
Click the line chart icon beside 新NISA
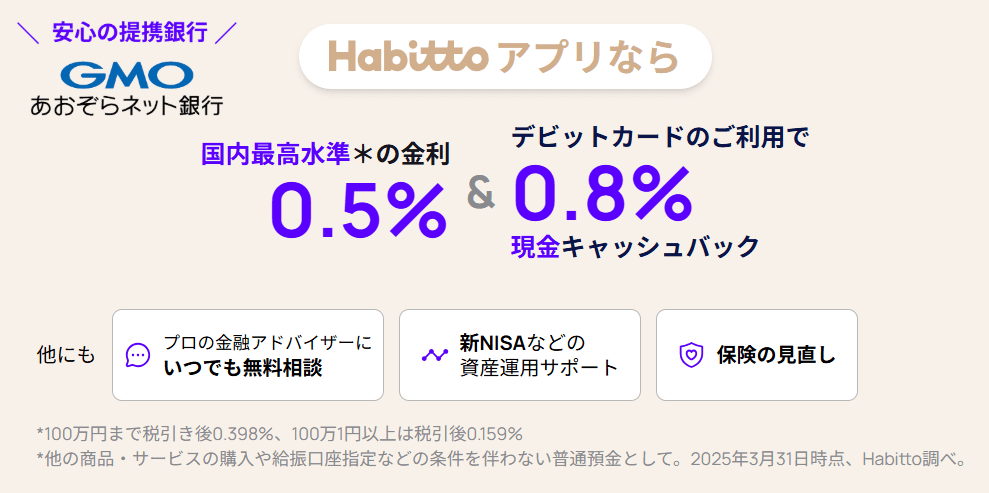coord(434,355)
